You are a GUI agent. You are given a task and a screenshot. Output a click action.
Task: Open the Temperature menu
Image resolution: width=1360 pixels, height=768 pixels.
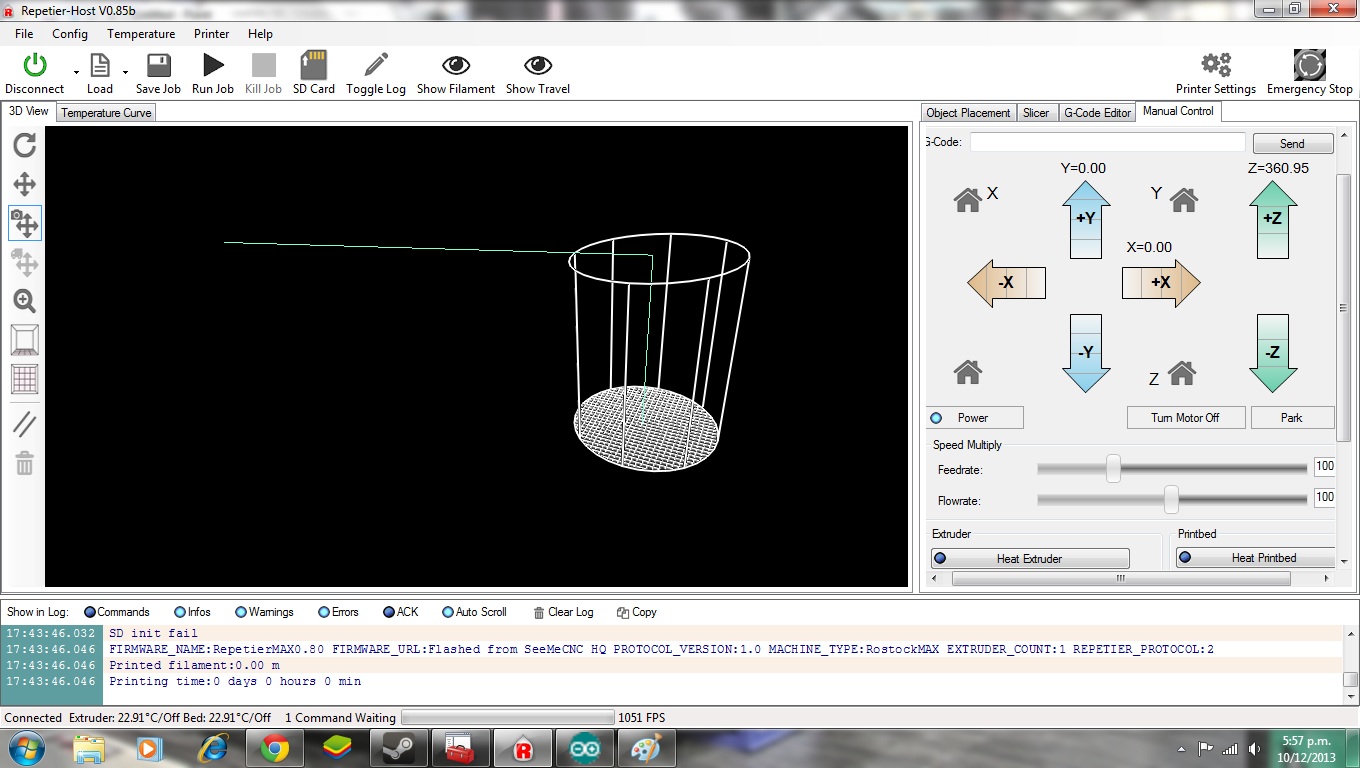(x=141, y=33)
